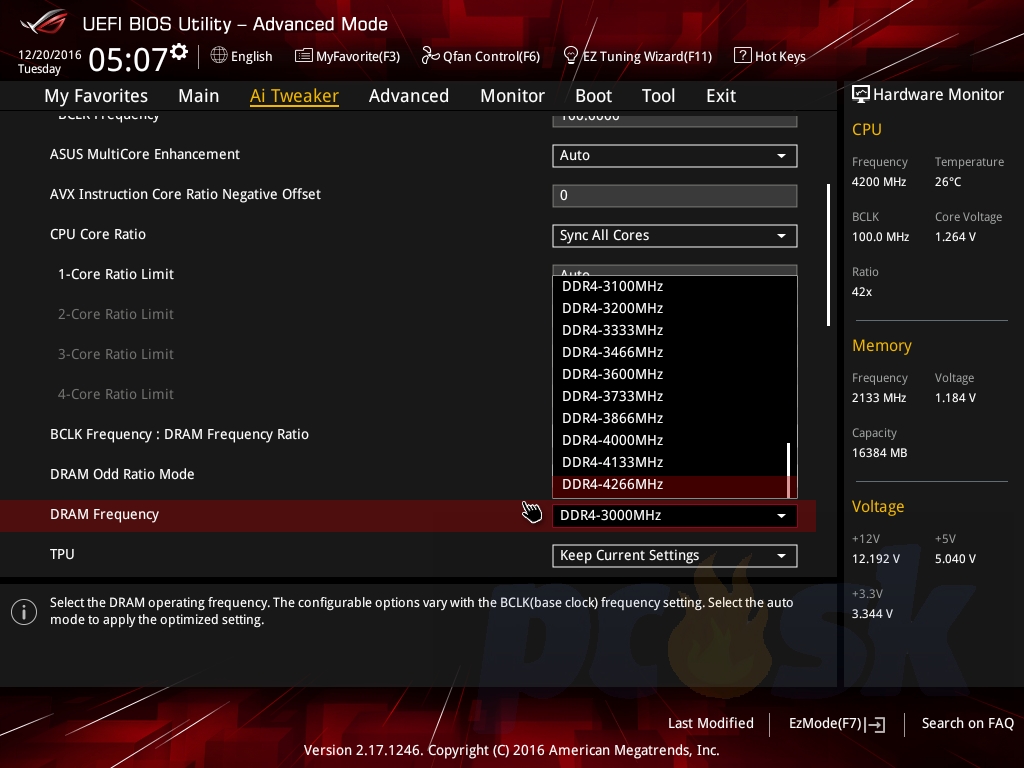Click the main settings page scrollbar
Image resolution: width=1024 pixels, height=768 pixels.
(828, 255)
